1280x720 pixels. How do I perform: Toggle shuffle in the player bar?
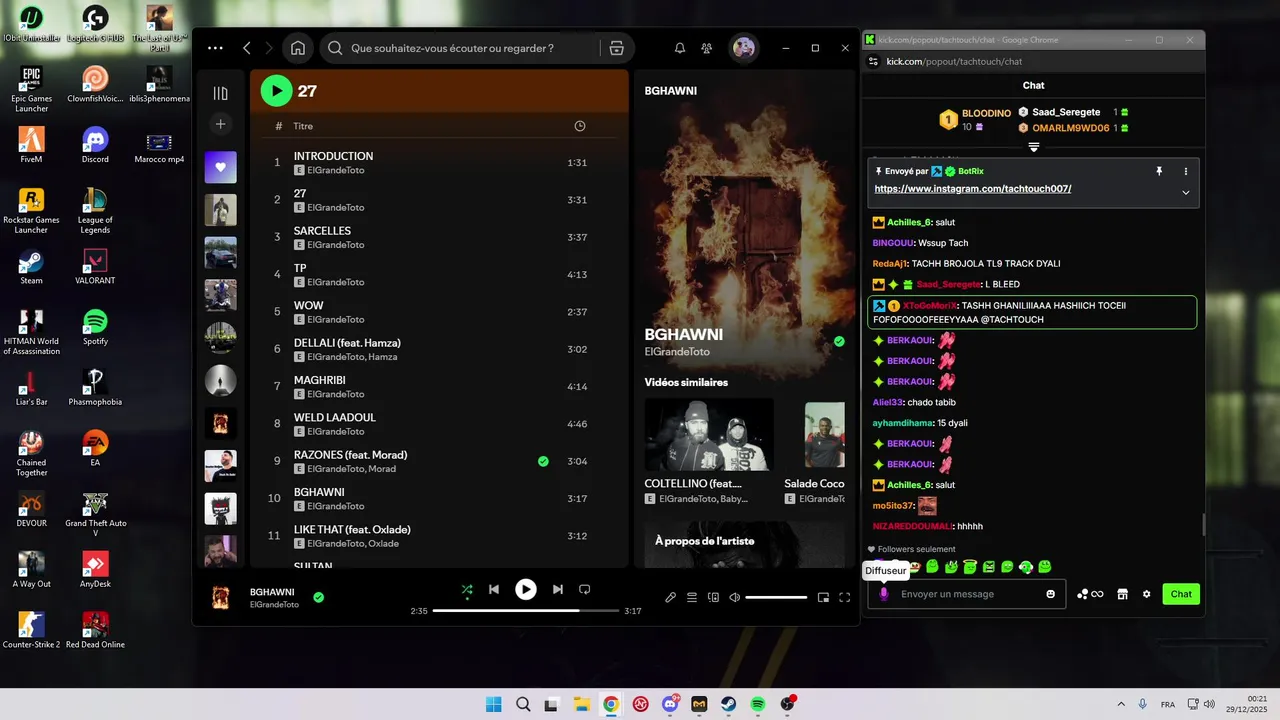pos(467,590)
